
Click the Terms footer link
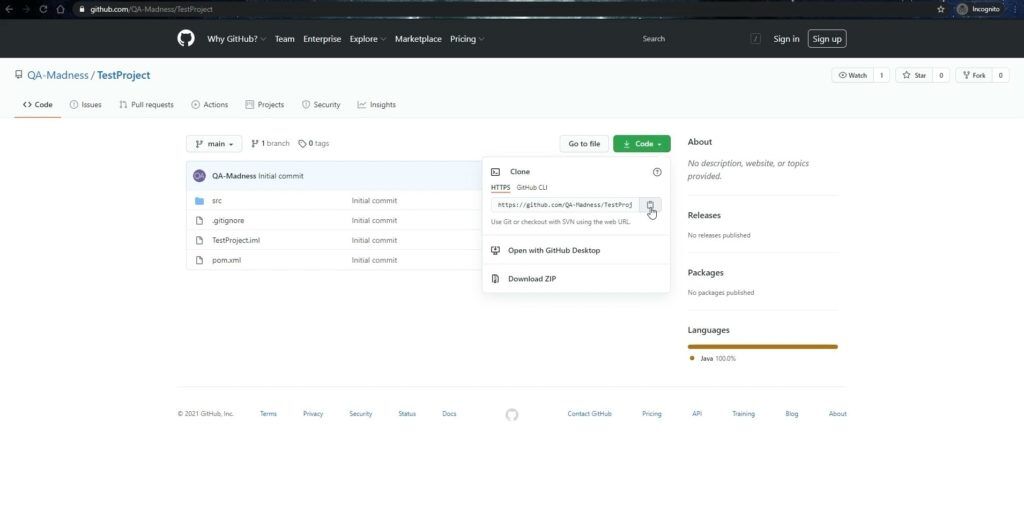(268, 414)
